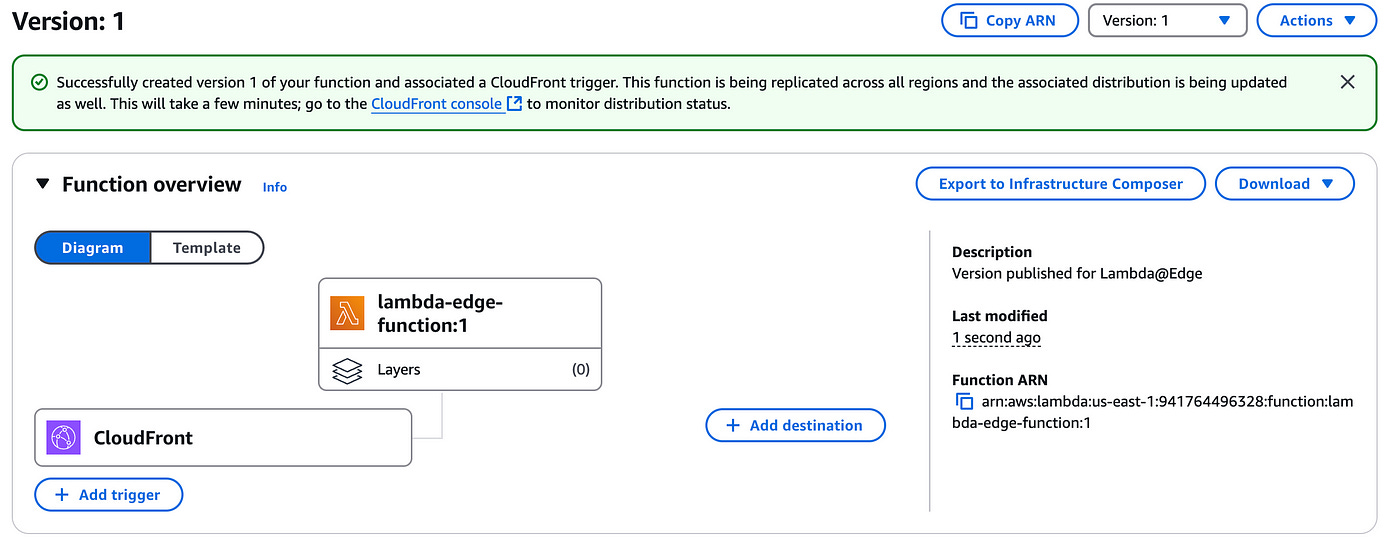Click the purple CloudFront icon
Viewport: 1400px width, 557px height.
click(63, 437)
